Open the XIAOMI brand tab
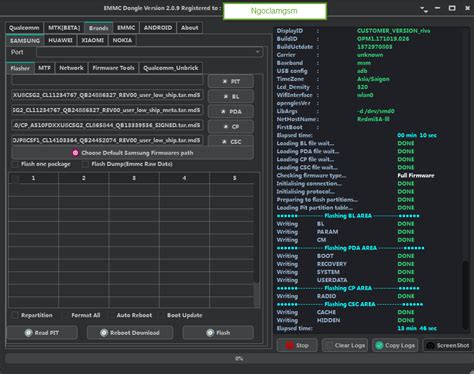474x374 pixels. (x=92, y=40)
